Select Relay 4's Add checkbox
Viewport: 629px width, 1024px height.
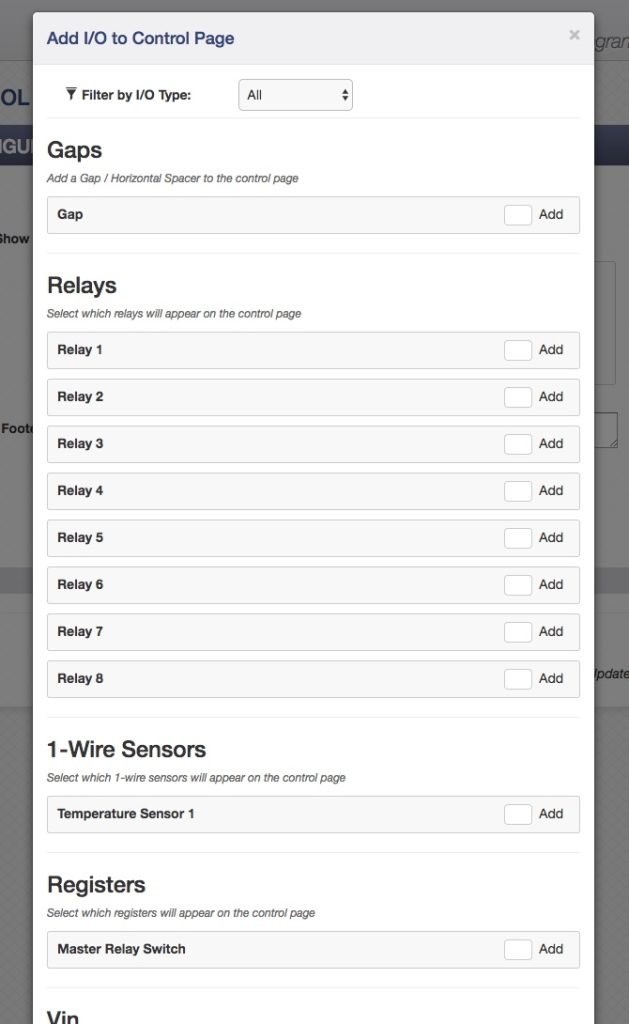pos(519,490)
